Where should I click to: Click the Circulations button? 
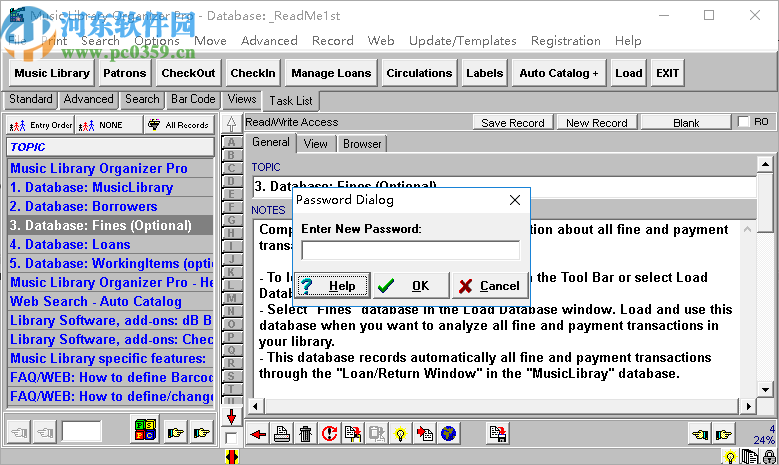click(x=419, y=73)
